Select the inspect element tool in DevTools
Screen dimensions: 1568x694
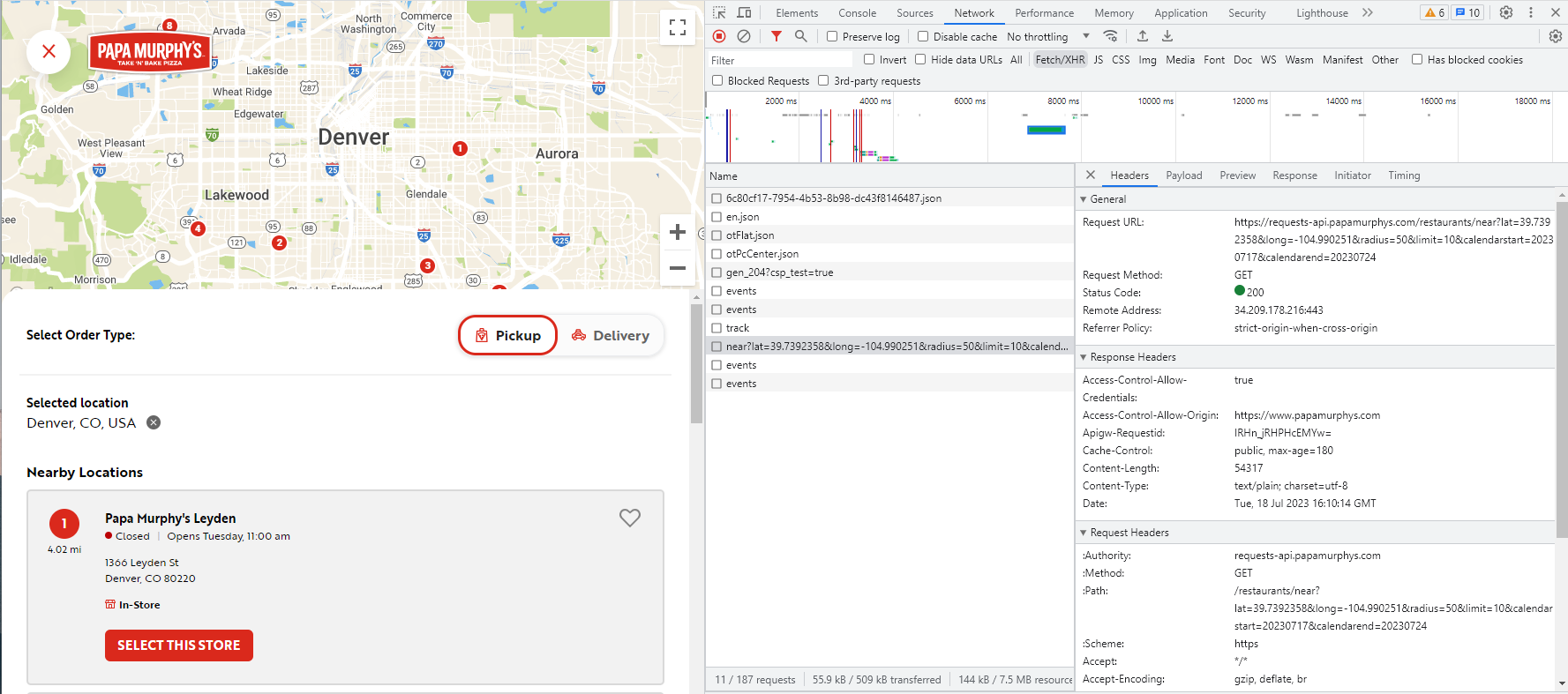tap(719, 12)
